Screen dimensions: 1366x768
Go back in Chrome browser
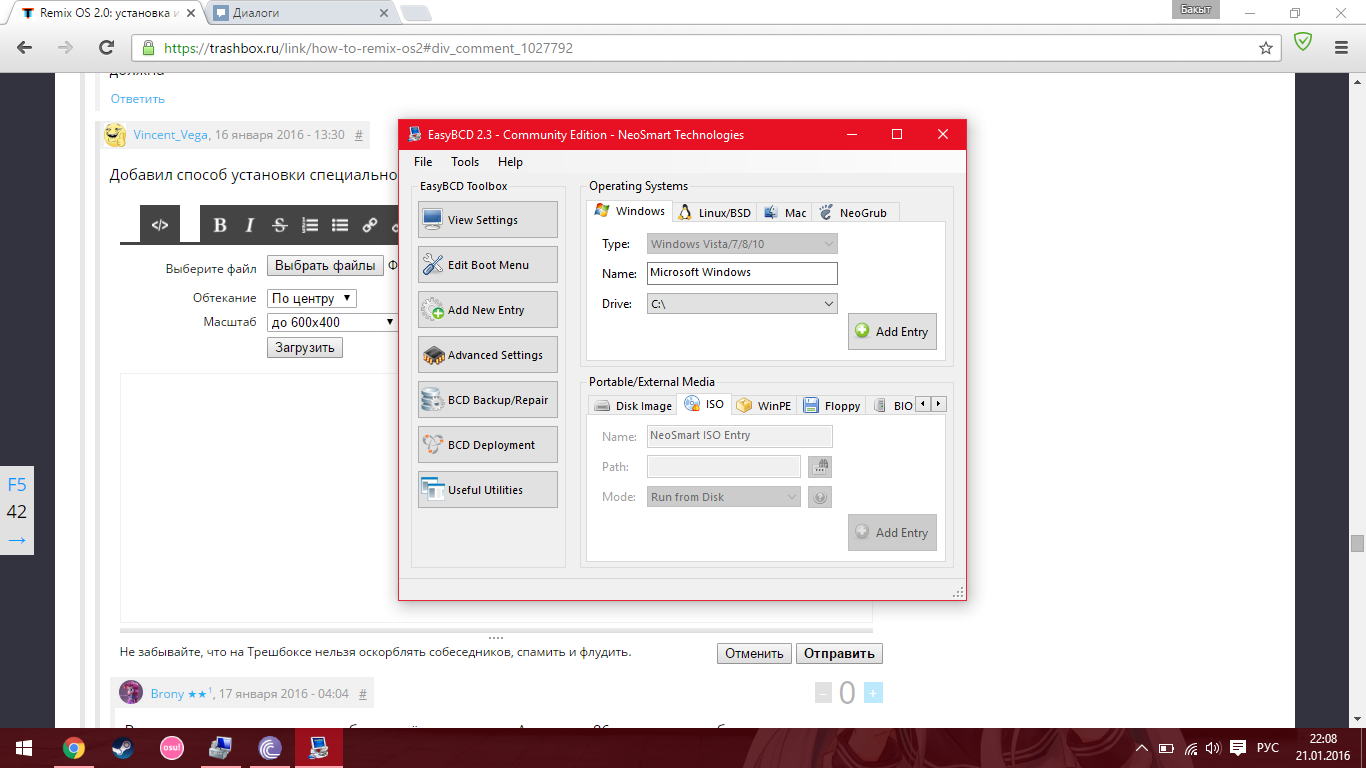pos(25,48)
